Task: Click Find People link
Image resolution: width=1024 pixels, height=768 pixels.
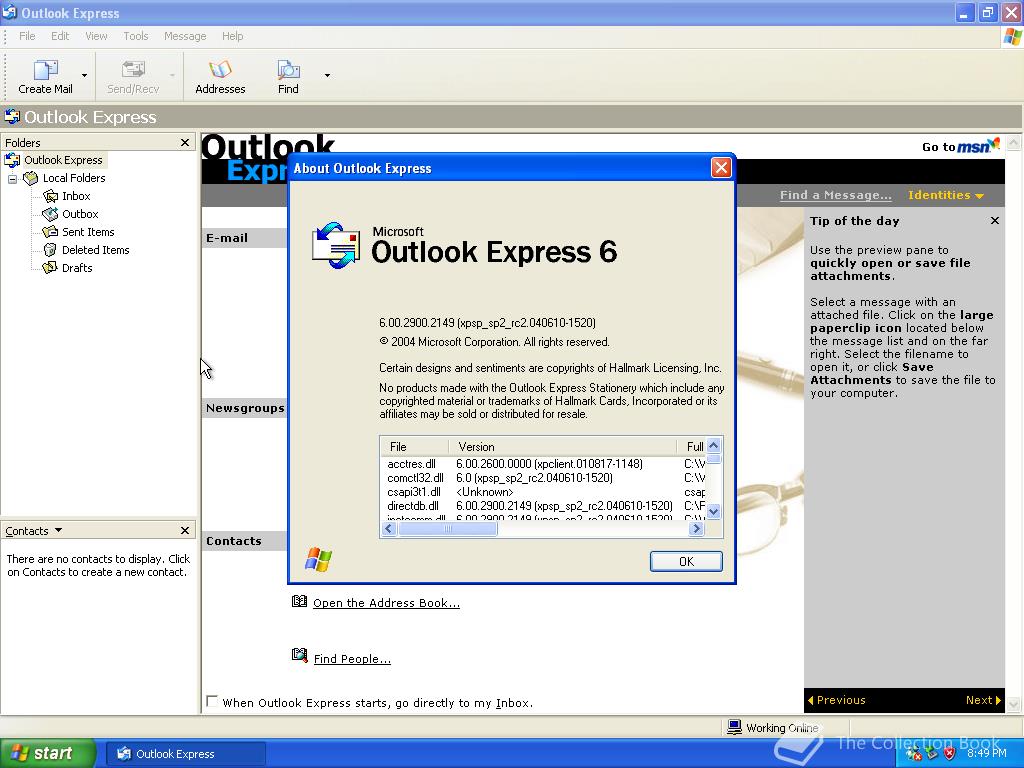Action: (352, 659)
